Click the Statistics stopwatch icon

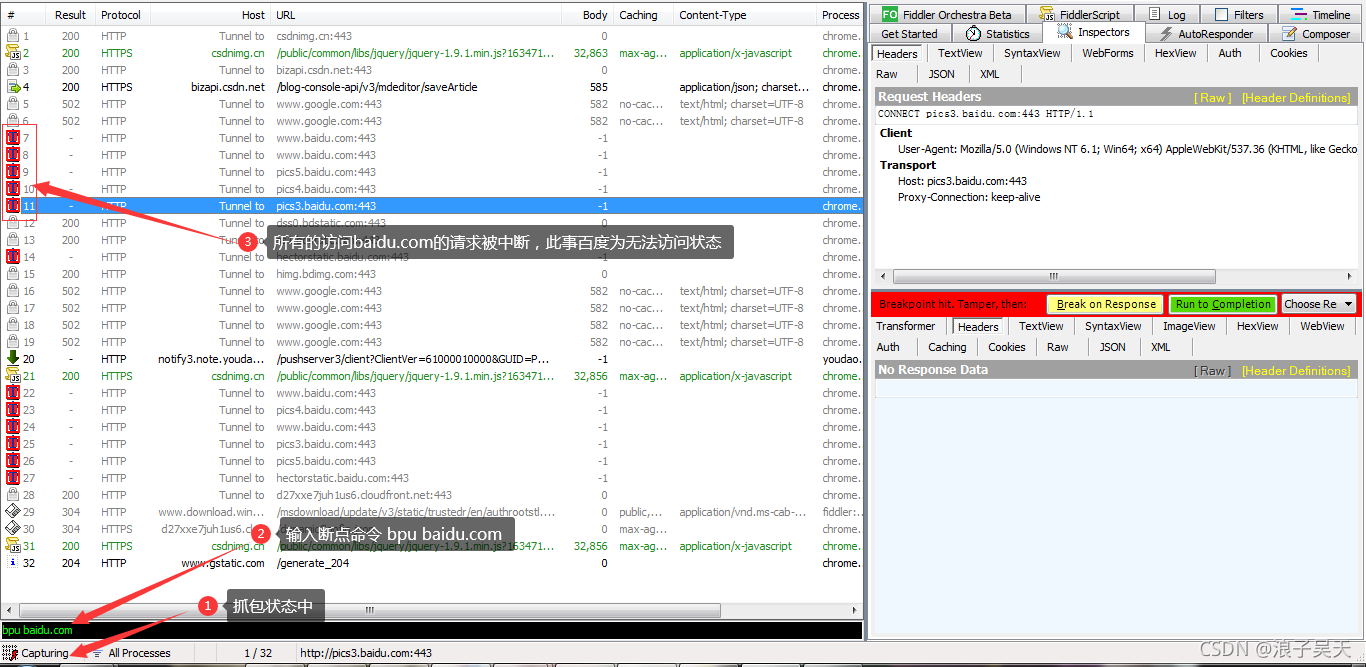973,34
